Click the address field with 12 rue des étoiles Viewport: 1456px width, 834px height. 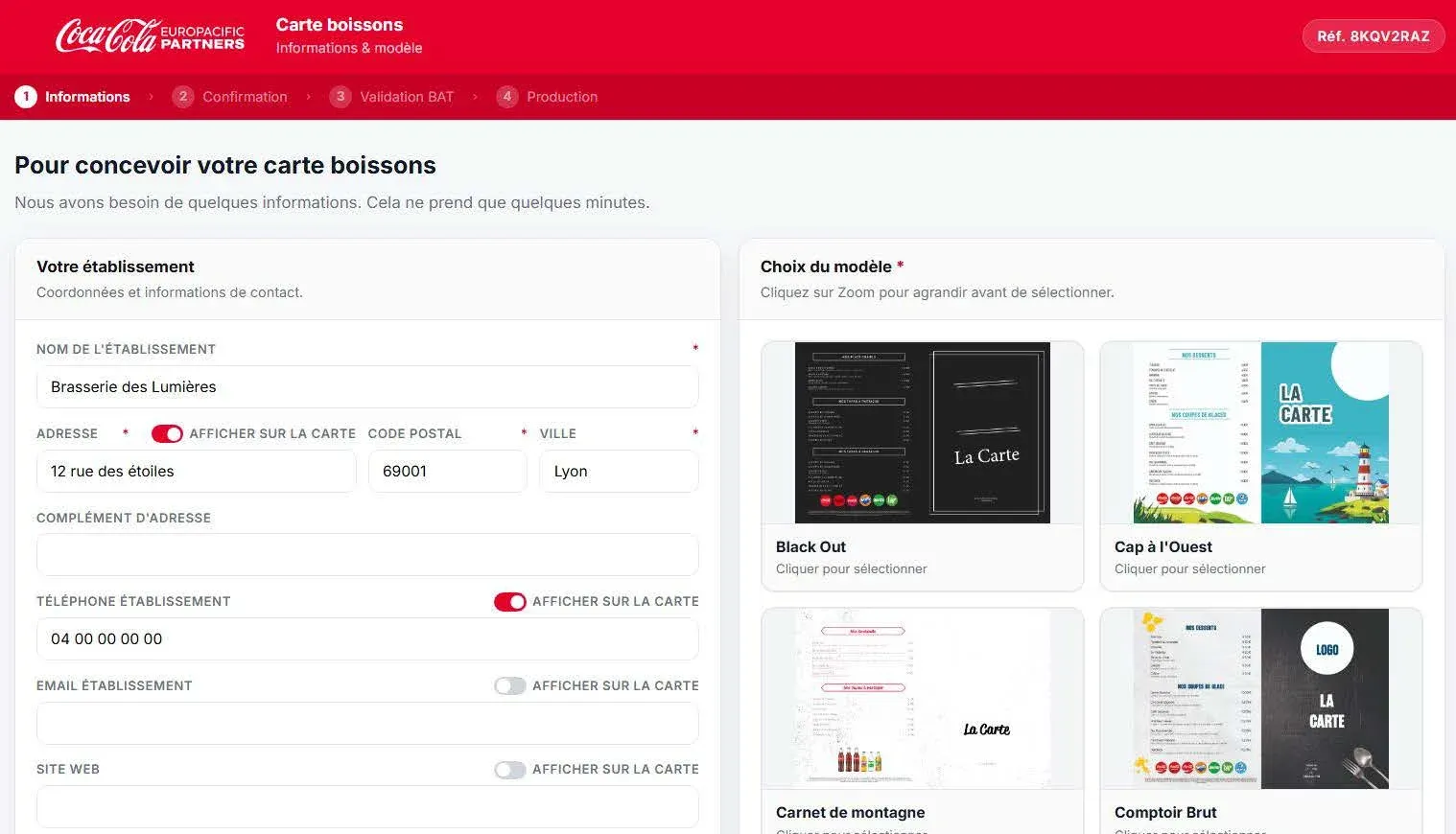tap(197, 472)
